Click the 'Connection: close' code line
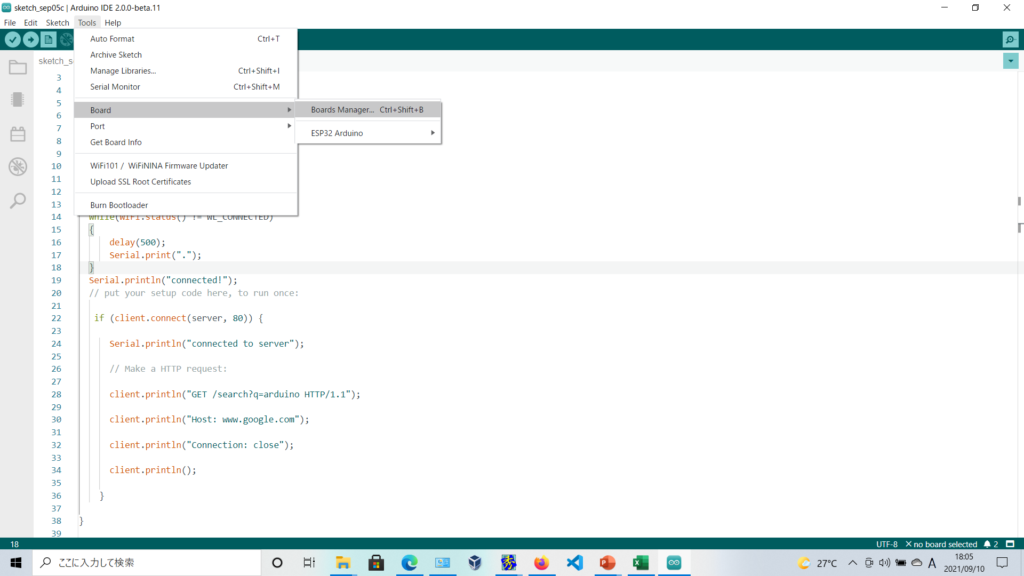1024x576 pixels. coord(201,445)
